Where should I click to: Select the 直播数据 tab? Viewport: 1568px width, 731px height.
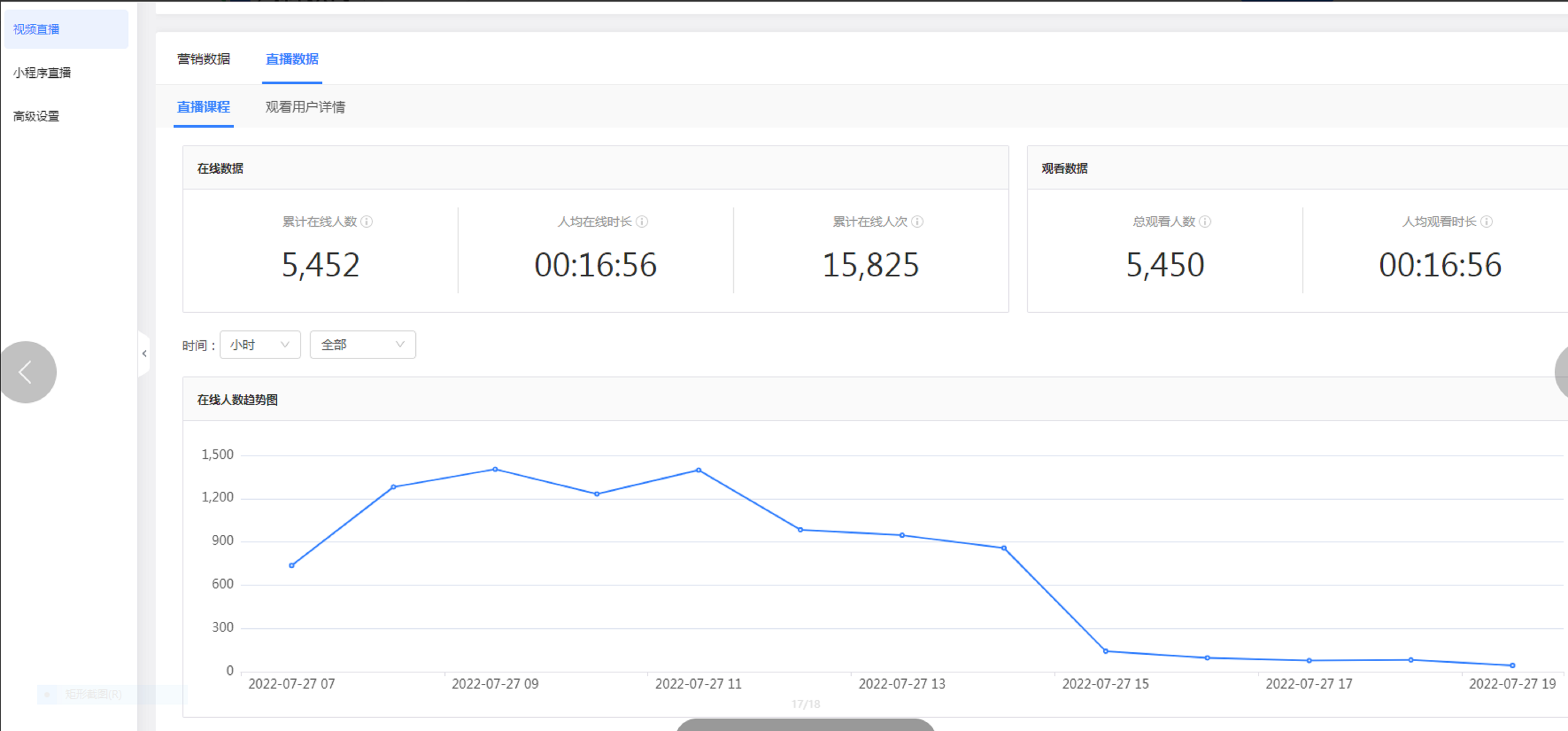[x=291, y=59]
